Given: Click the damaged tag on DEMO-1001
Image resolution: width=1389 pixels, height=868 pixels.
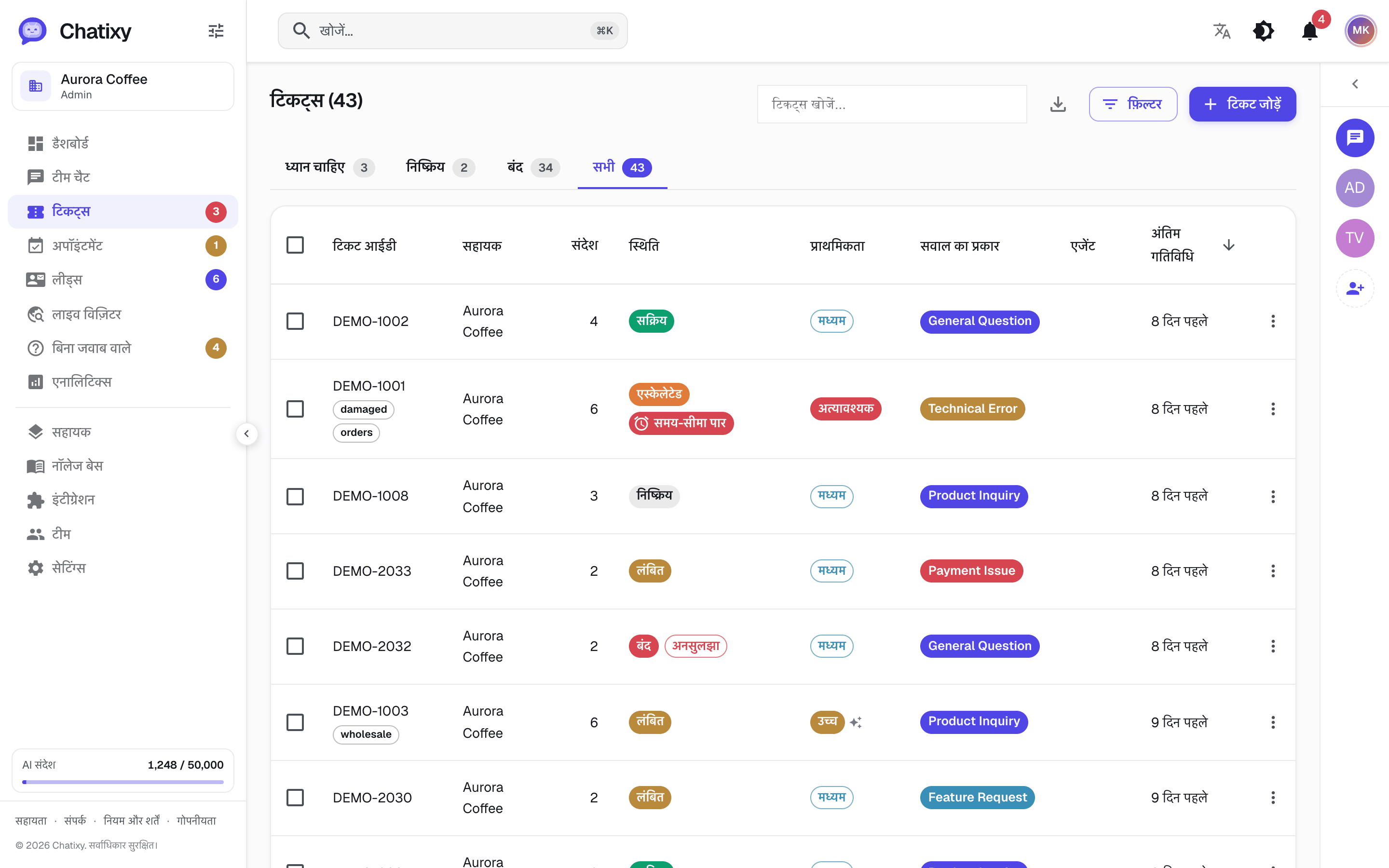Looking at the screenshot, I should (363, 409).
